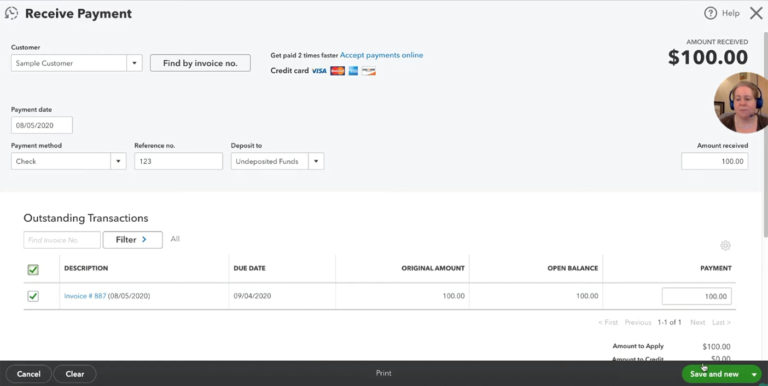Click the Discover card icon
The width and height of the screenshot is (768, 386).
point(369,71)
